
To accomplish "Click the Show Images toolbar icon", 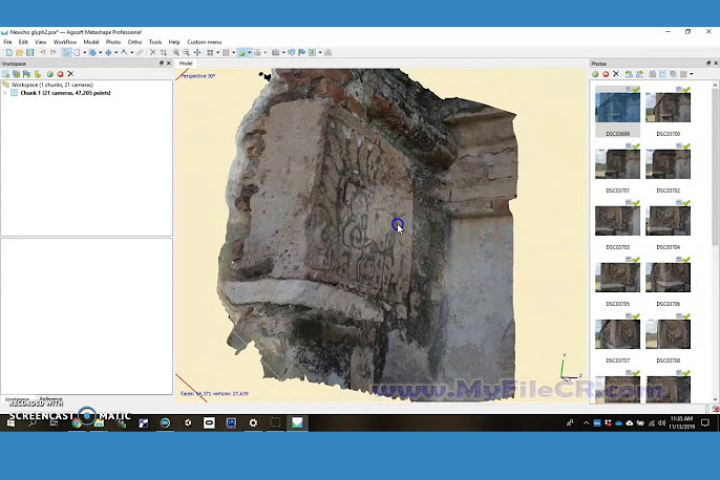I will tap(312, 53).
